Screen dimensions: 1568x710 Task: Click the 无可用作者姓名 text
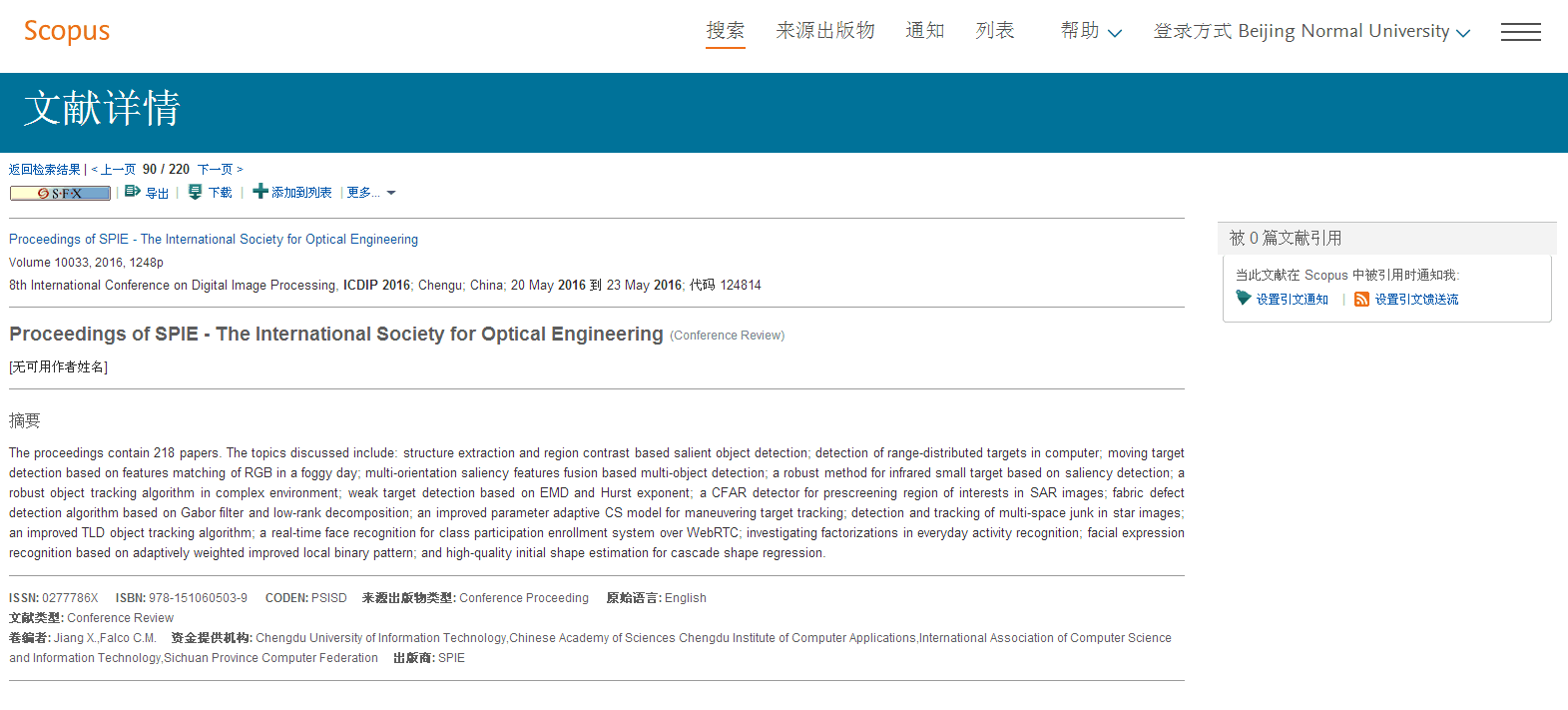click(x=59, y=366)
